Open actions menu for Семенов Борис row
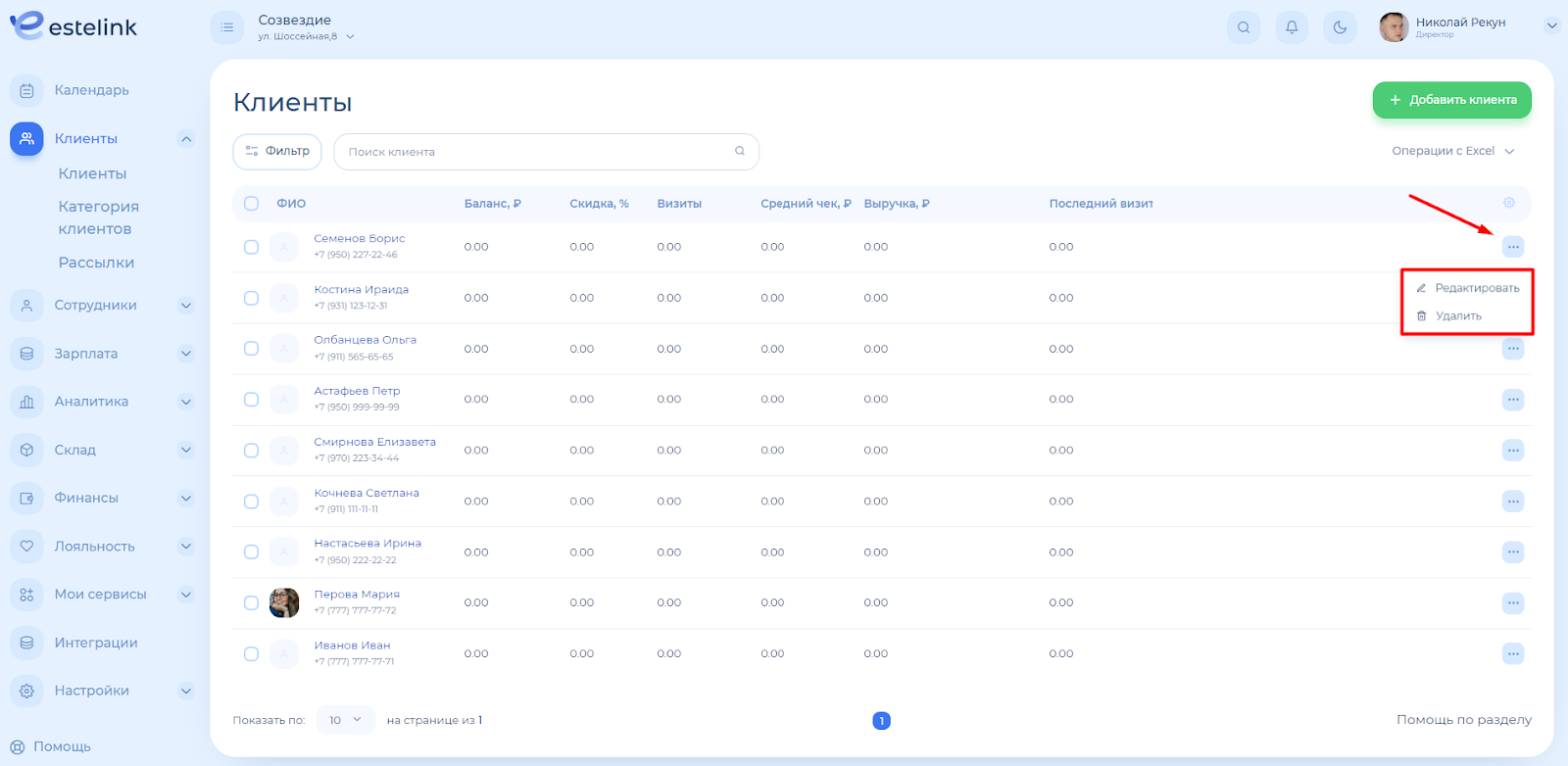 (x=1513, y=247)
